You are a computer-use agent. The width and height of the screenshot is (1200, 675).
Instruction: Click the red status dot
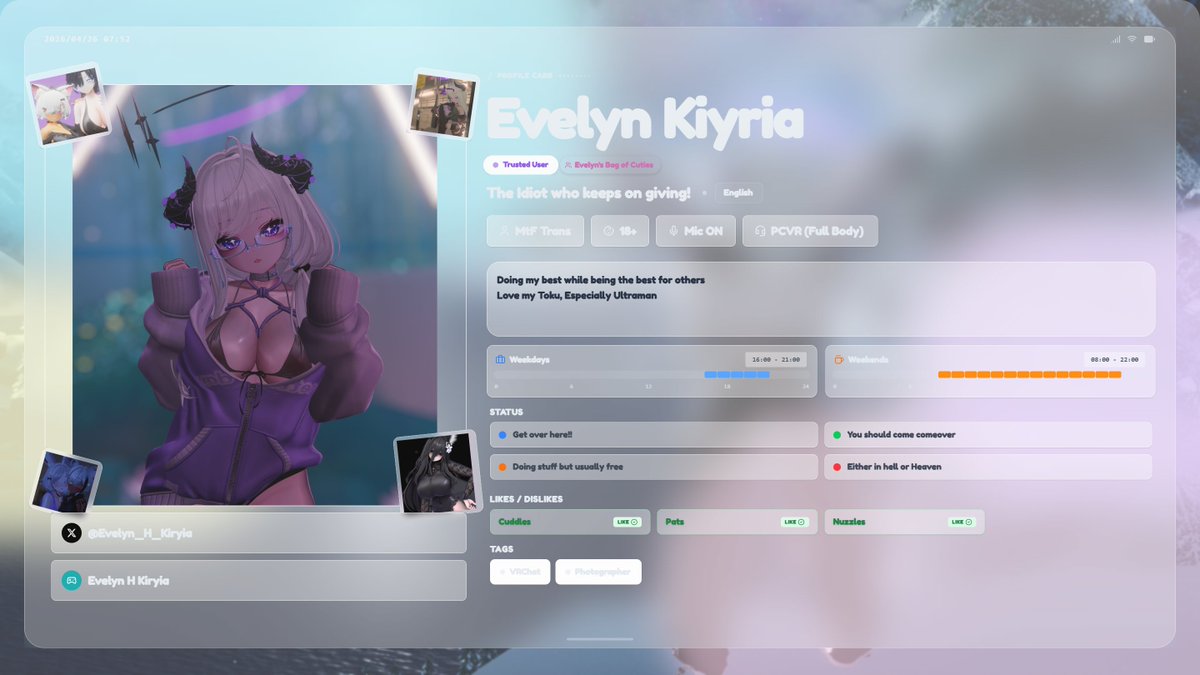[x=836, y=467]
